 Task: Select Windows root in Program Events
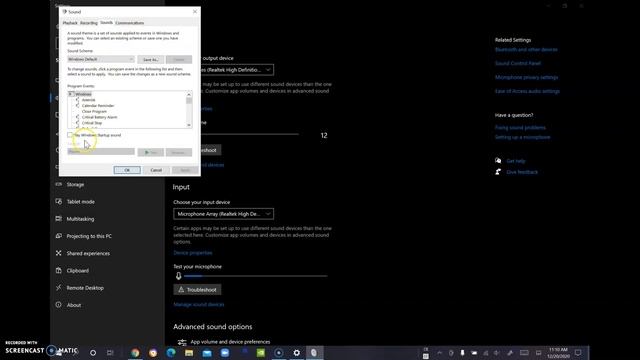tap(83, 94)
